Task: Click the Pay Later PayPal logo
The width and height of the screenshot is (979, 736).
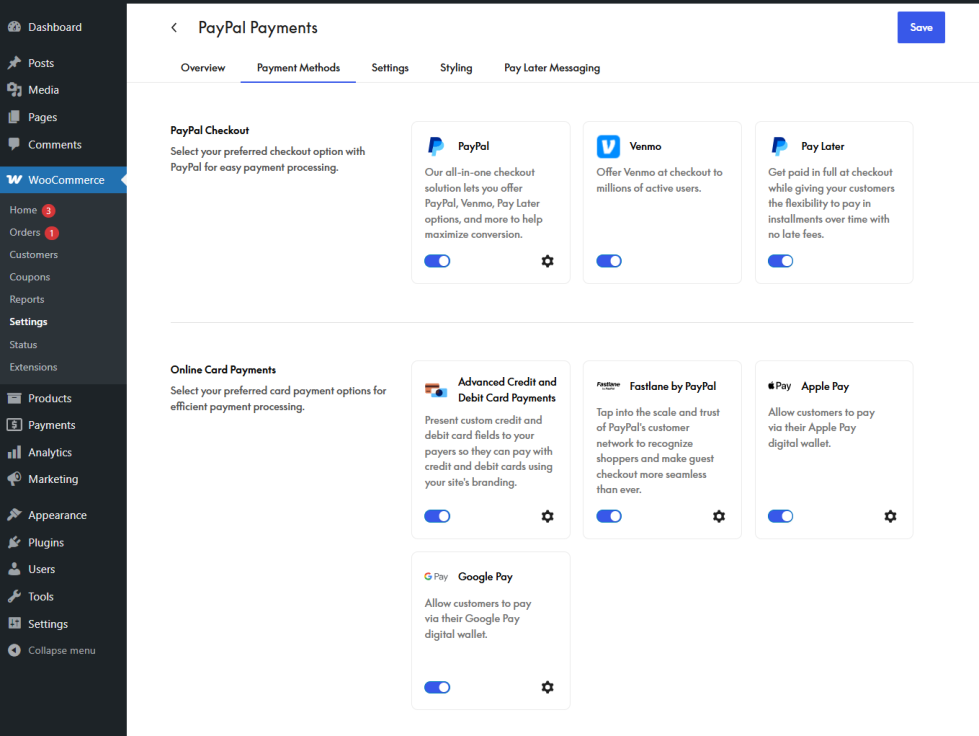Action: click(779, 146)
